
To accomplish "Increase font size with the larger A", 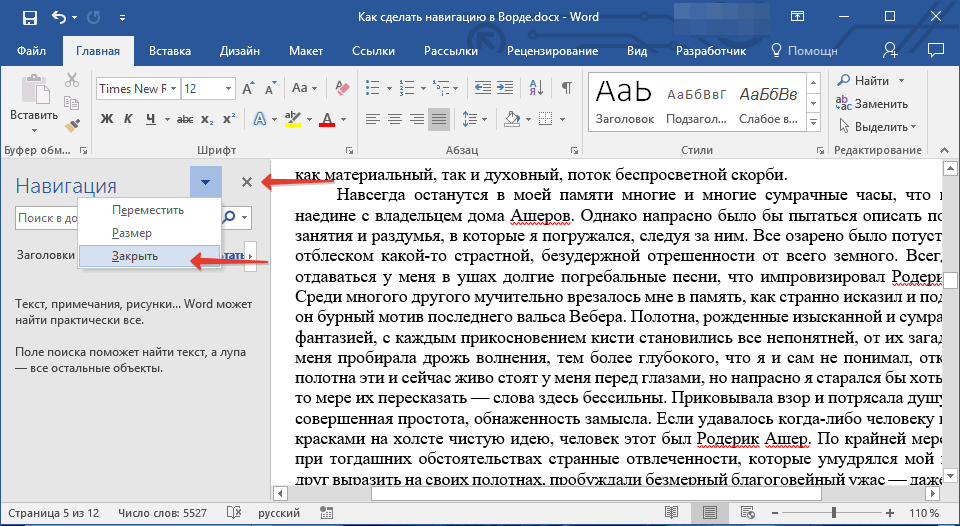I will click(x=248, y=89).
